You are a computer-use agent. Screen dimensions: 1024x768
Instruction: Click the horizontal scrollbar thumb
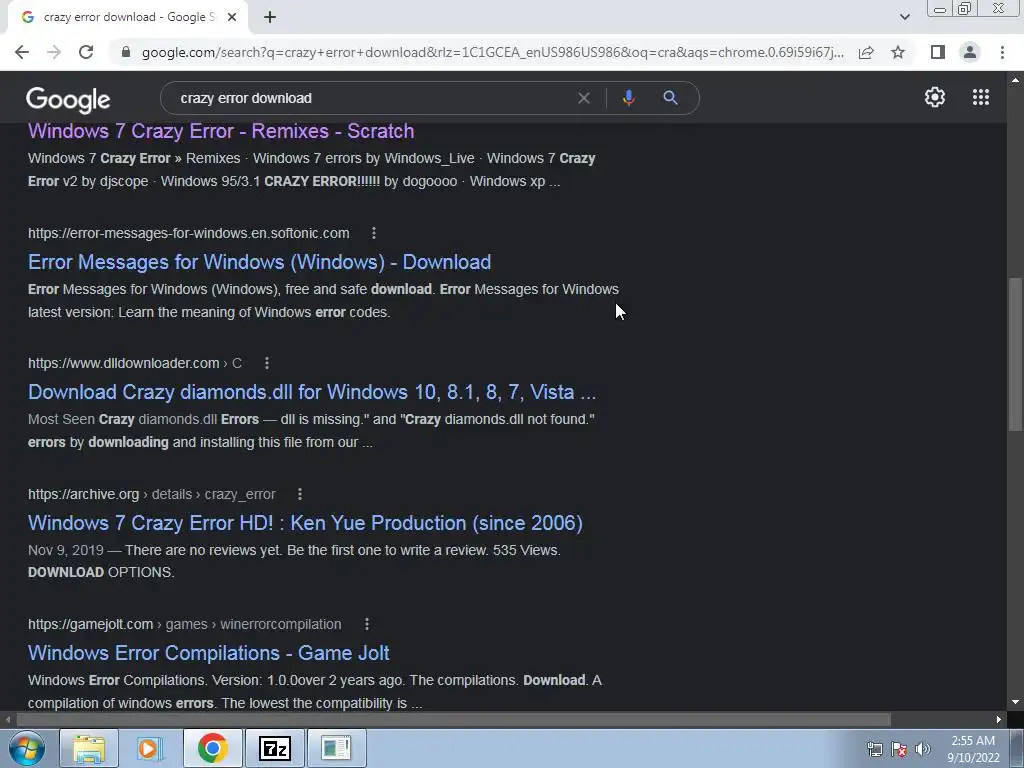(453, 720)
